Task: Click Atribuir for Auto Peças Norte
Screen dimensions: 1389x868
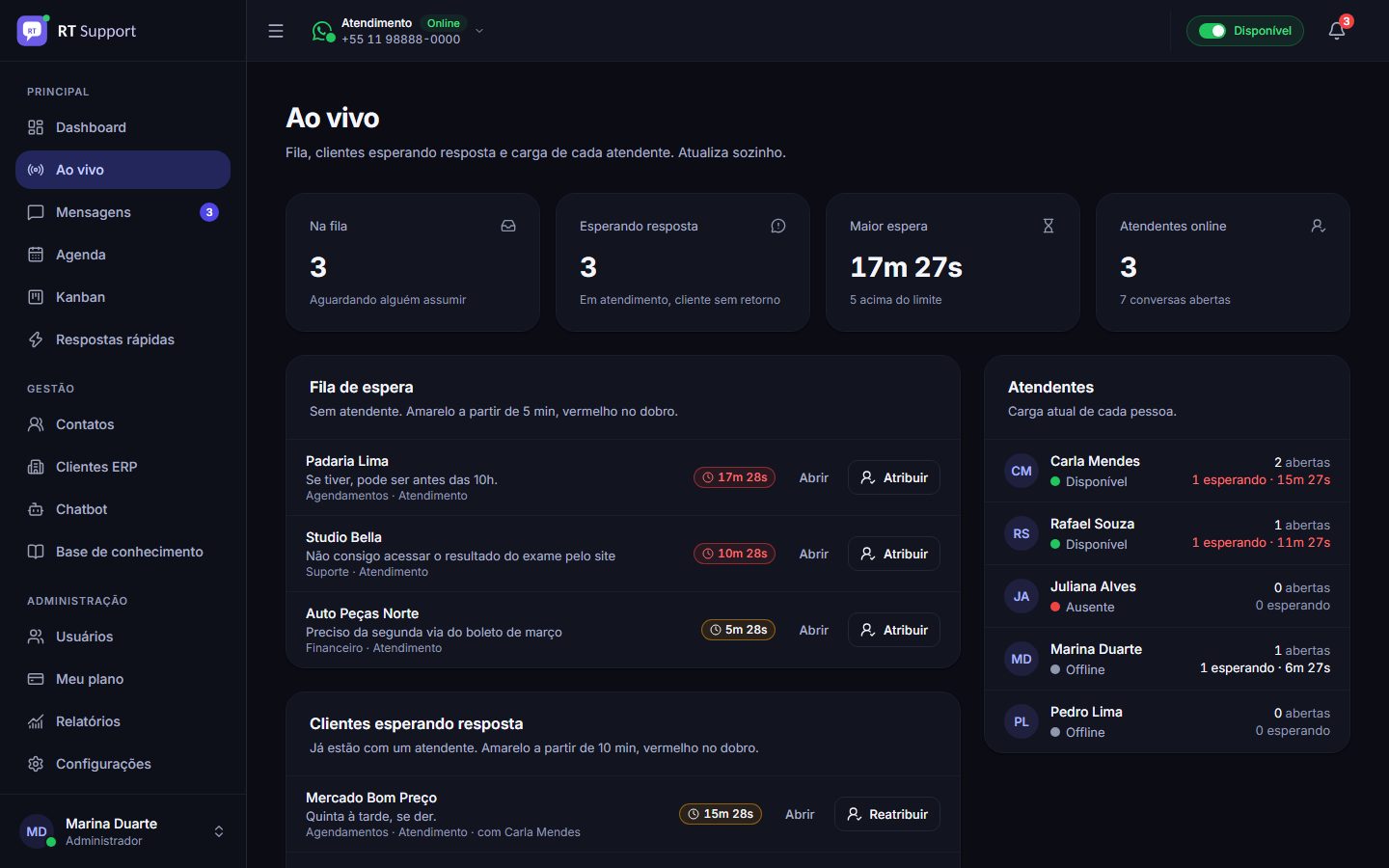Action: 894,630
